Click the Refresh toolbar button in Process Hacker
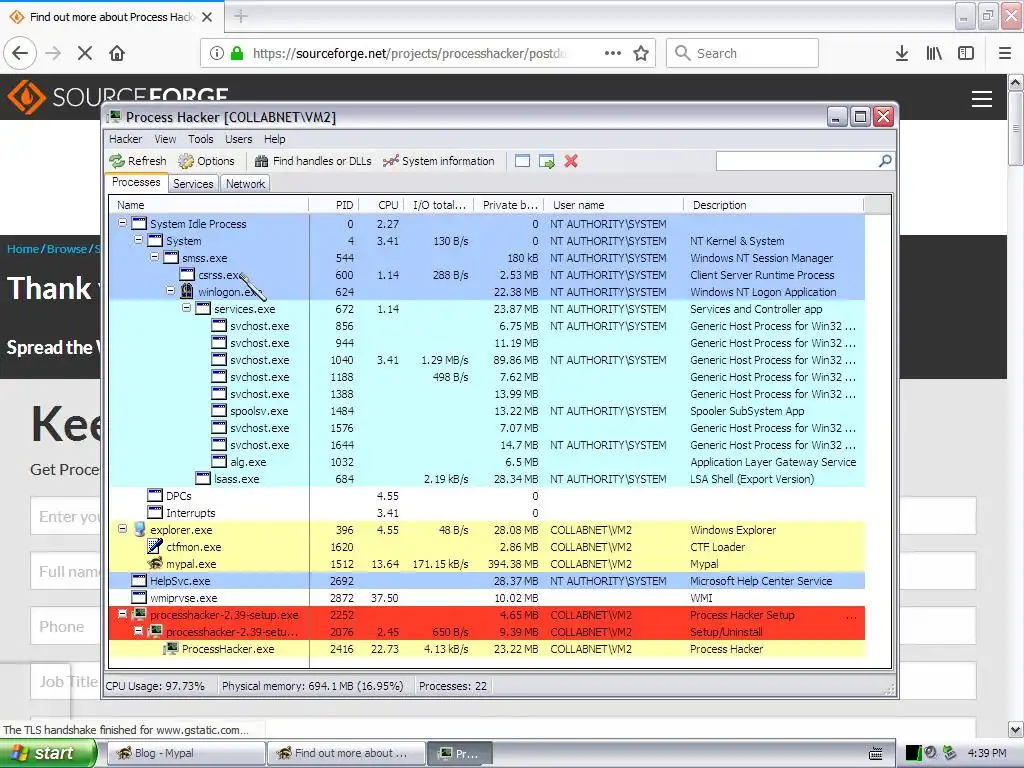 coord(138,161)
